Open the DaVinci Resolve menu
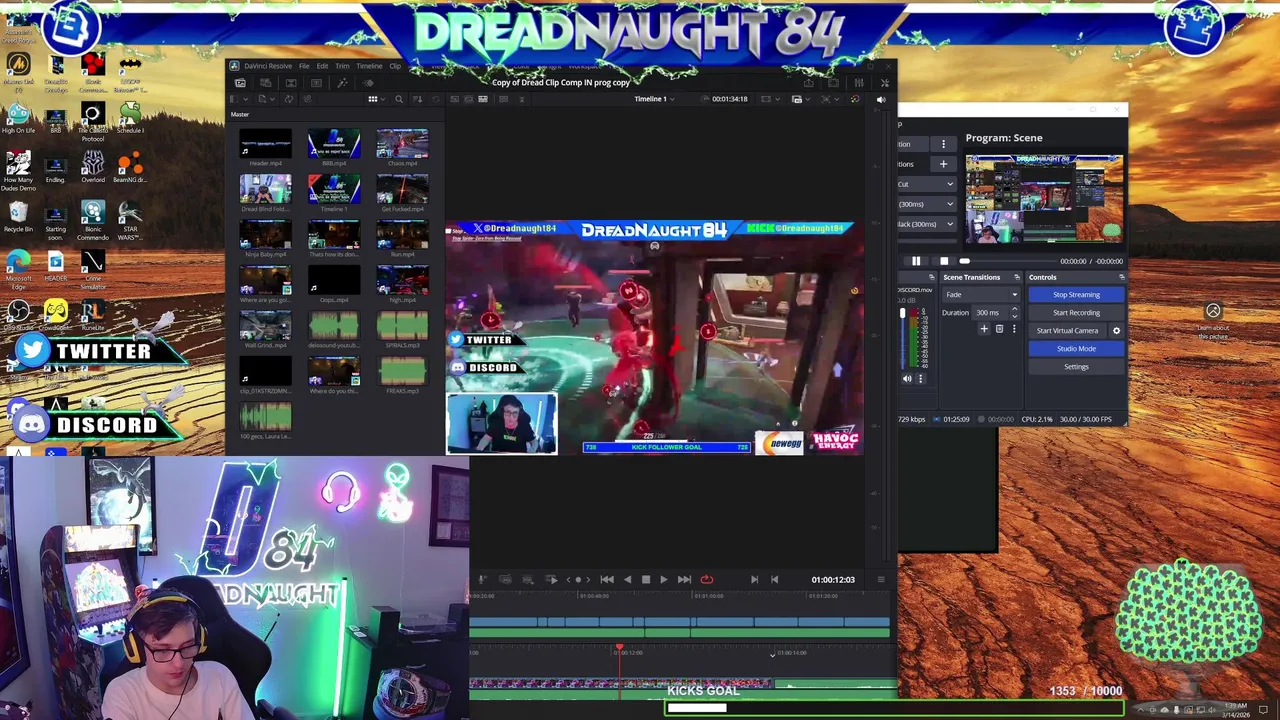The height and width of the screenshot is (720, 1280). 268,66
